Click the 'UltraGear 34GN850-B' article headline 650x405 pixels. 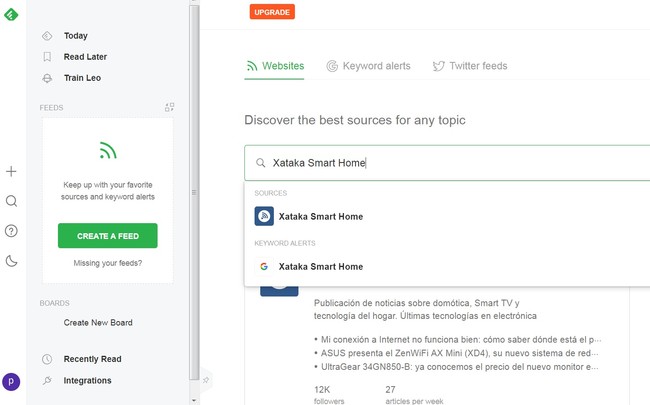pos(459,367)
